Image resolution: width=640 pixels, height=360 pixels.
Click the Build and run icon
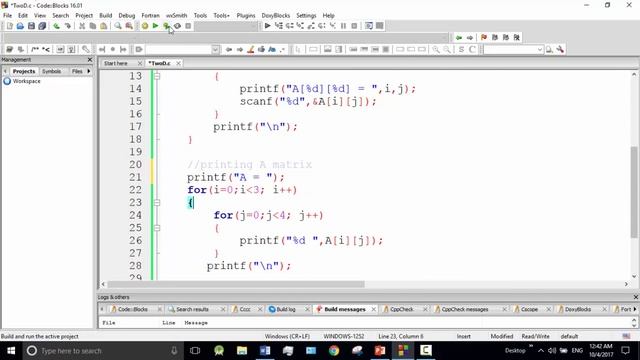point(167,26)
